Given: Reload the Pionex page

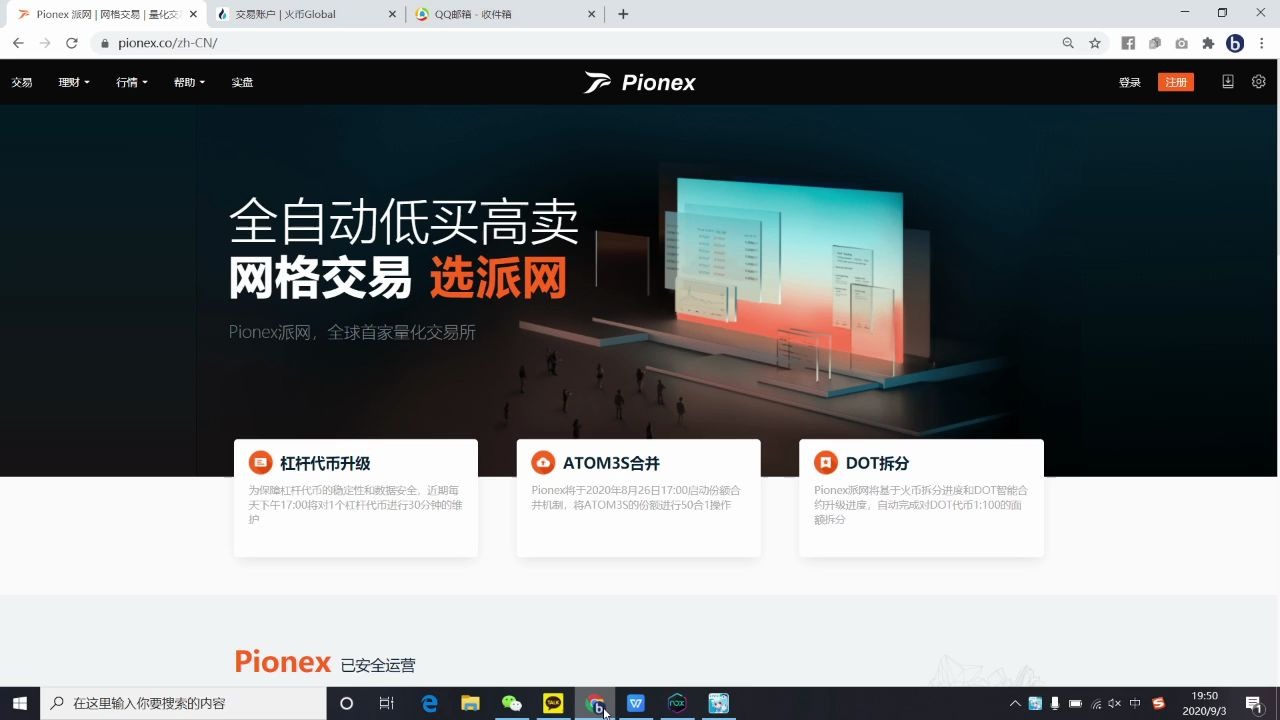Looking at the screenshot, I should 72,43.
